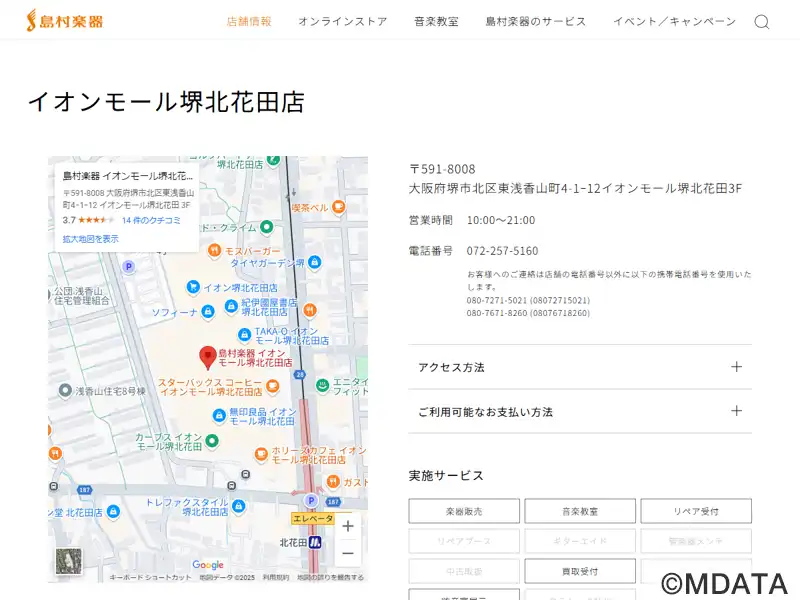The height and width of the screenshot is (600, 800).
Task: Click the 無印良品 shop marker
Action: point(219,415)
